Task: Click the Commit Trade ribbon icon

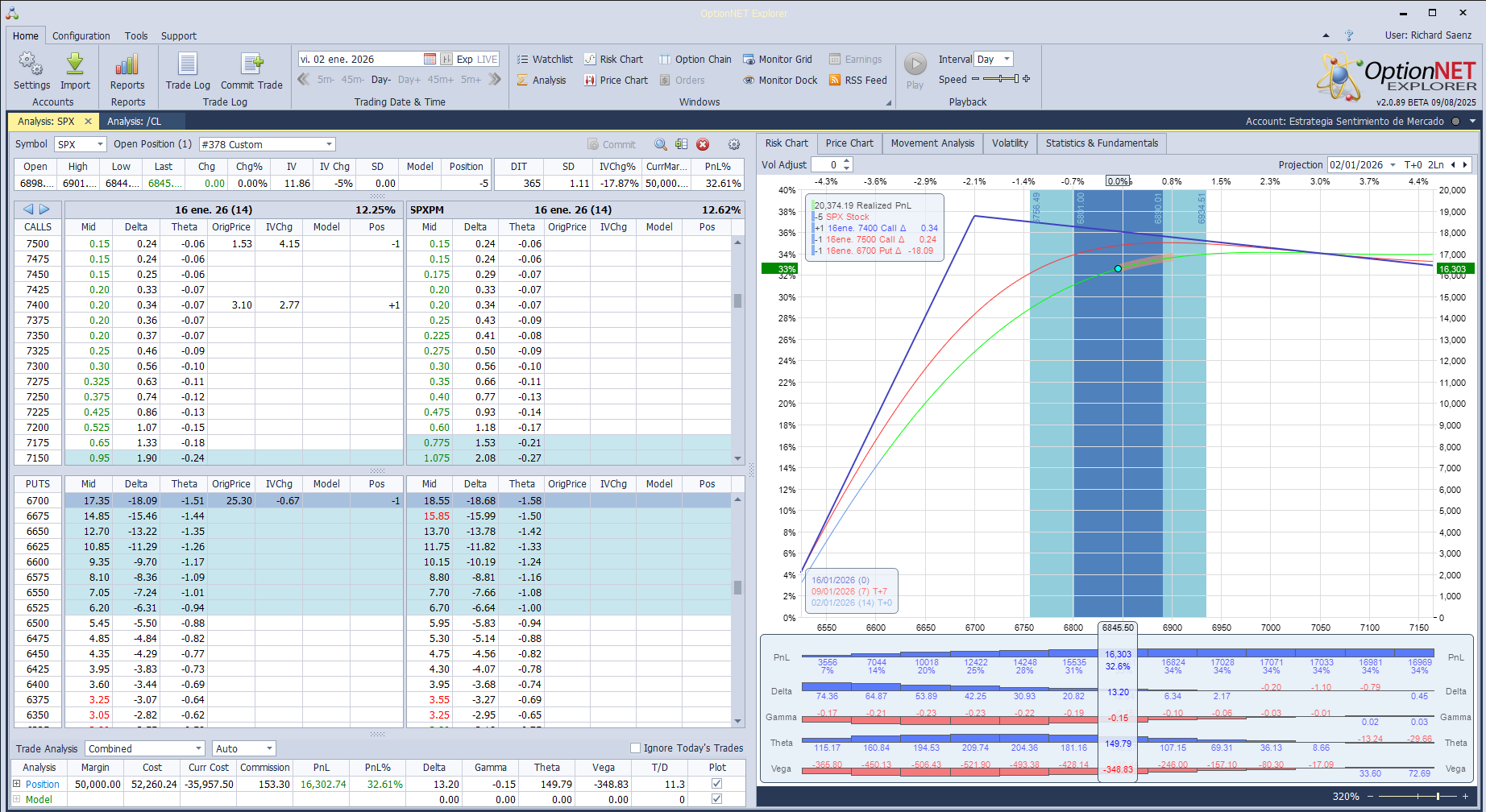Action: 251,71
